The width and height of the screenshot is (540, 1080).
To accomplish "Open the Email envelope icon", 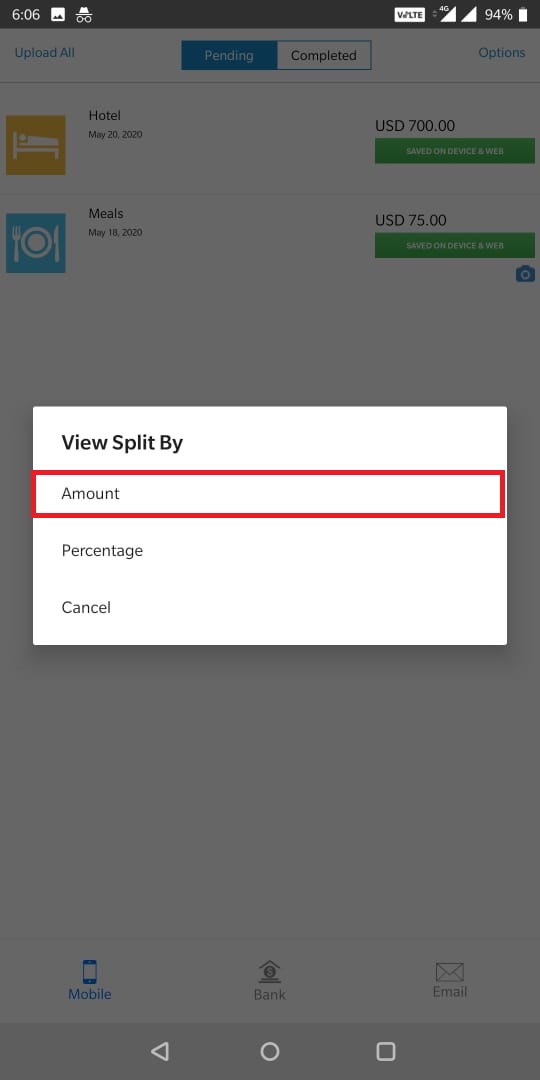I will 450,973.
